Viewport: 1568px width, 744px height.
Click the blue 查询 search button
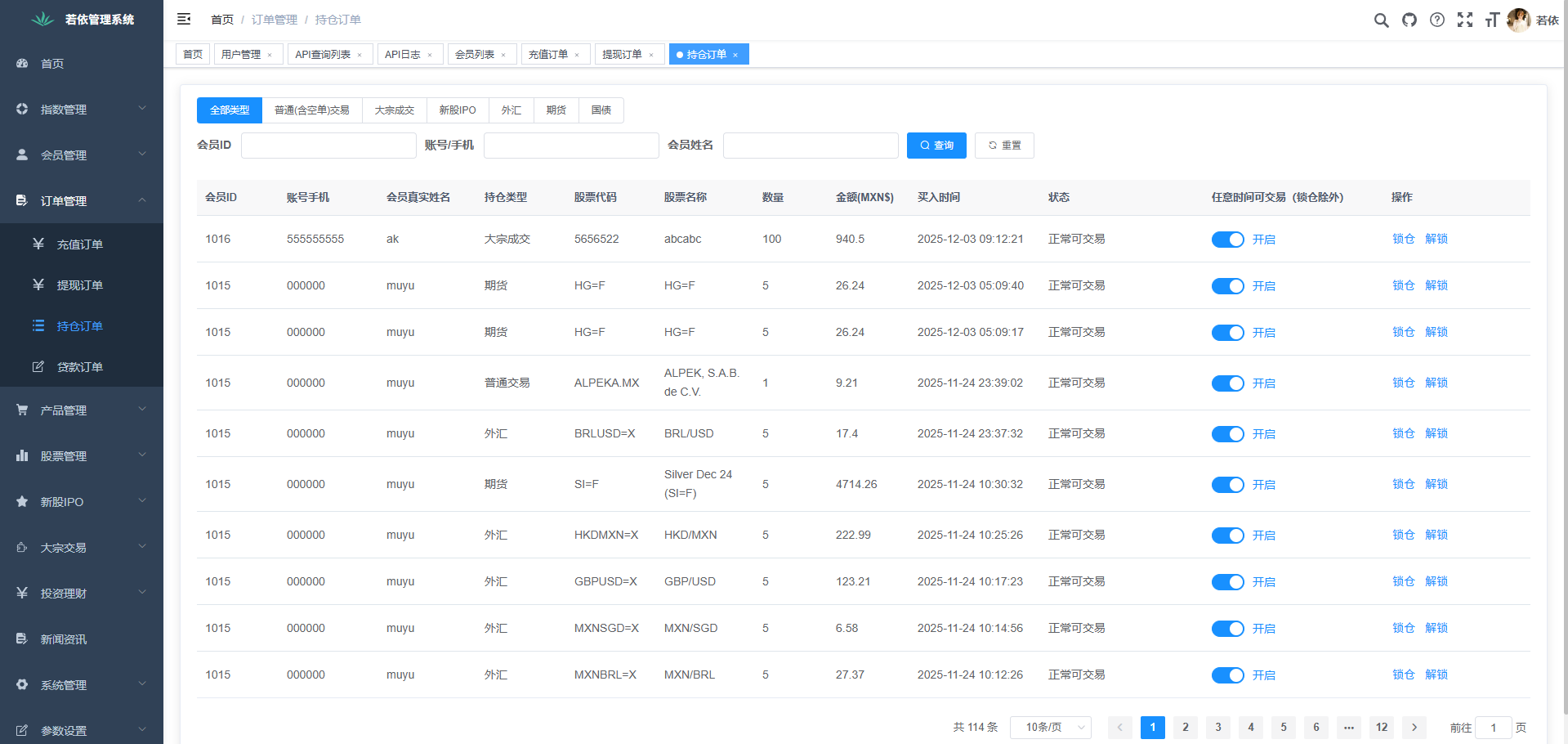pyautogui.click(x=936, y=146)
